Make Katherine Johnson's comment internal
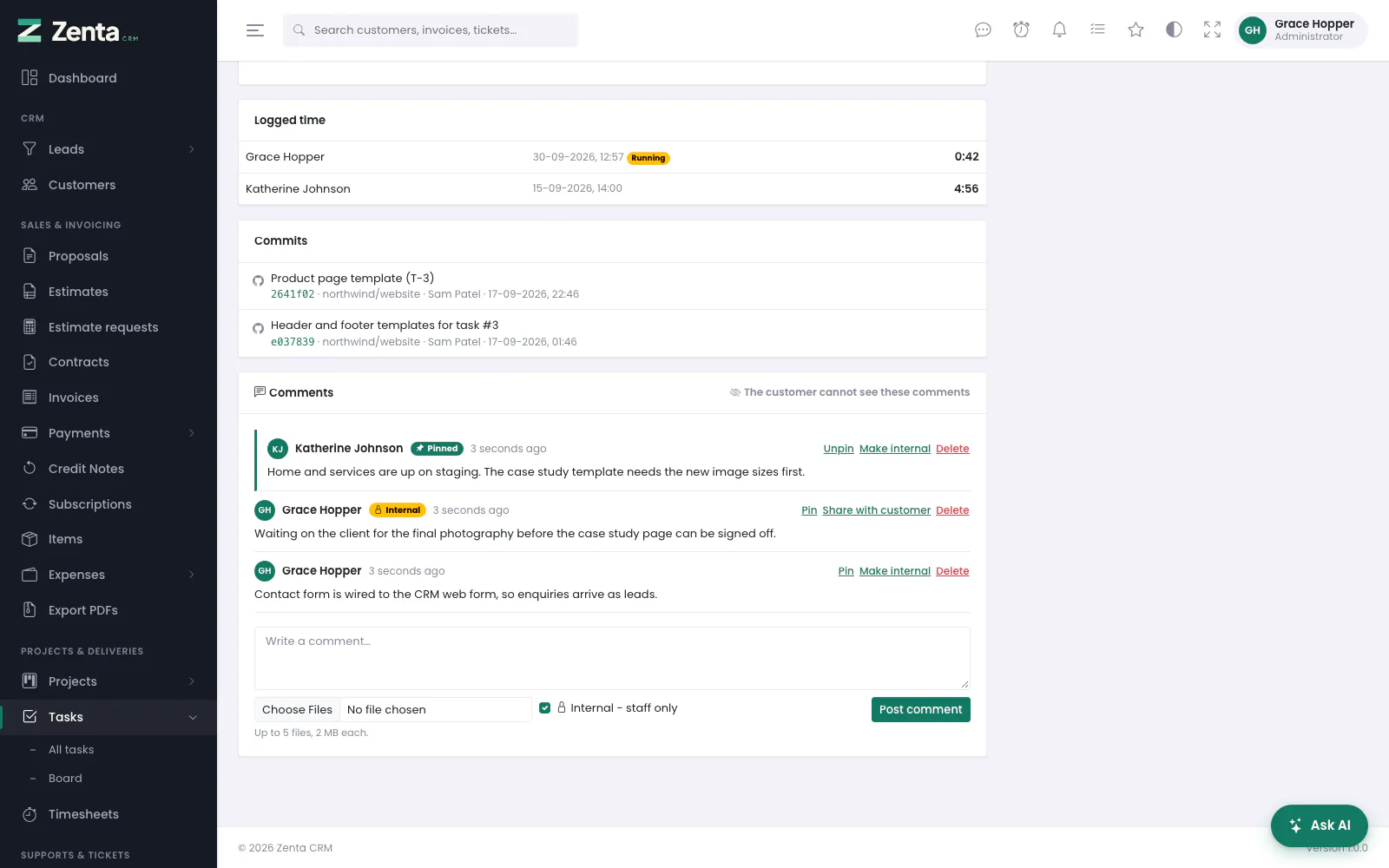 tap(895, 449)
